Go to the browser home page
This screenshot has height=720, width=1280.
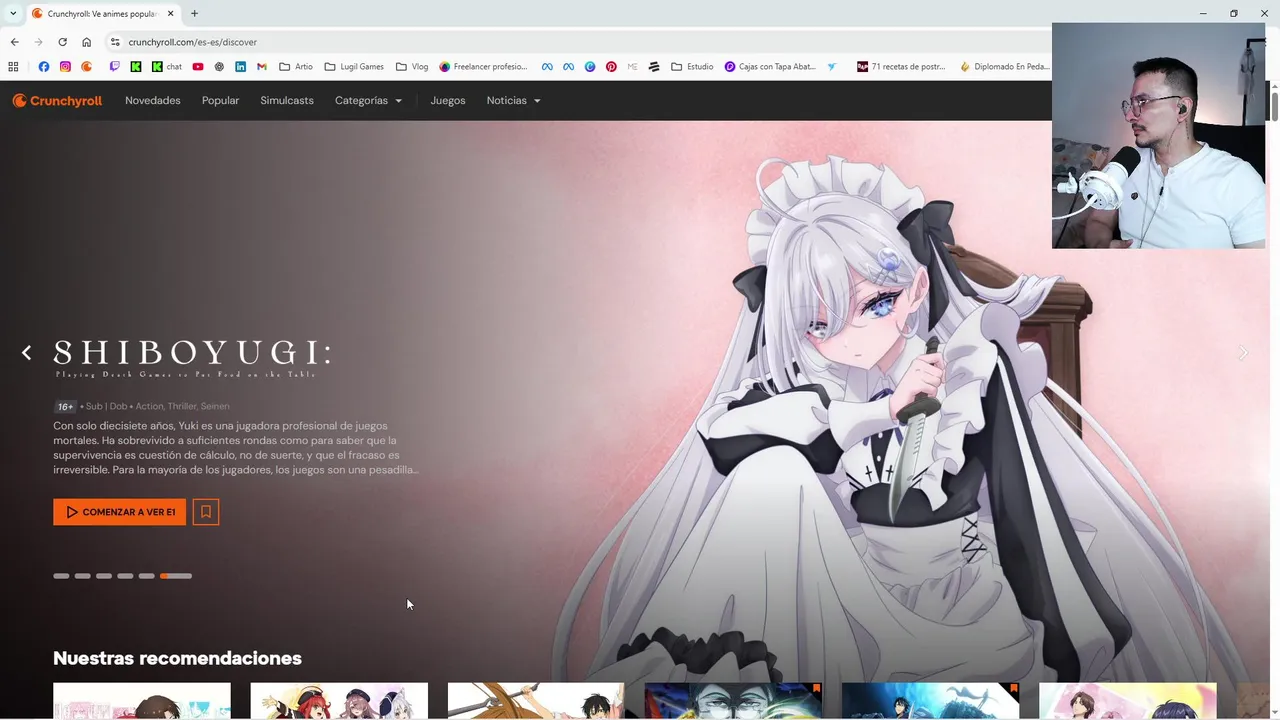pos(86,42)
